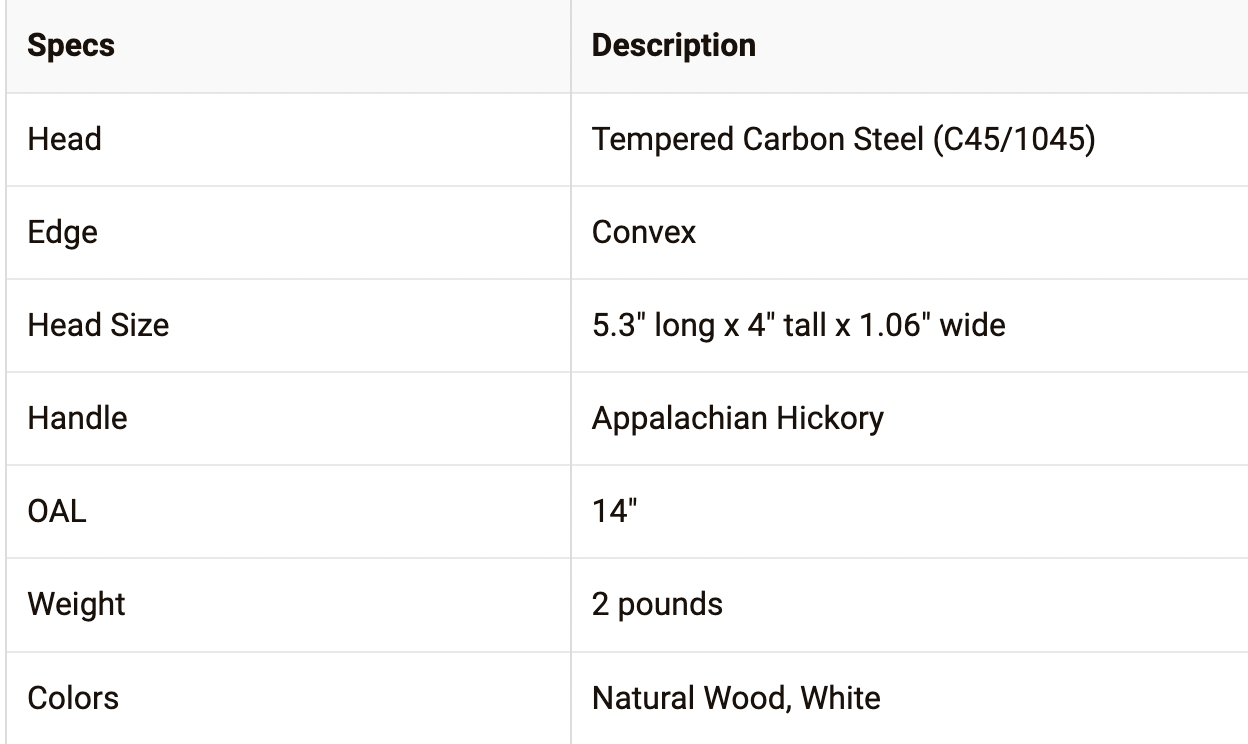Click the word White in Colors row
1248x744 pixels.
click(x=840, y=697)
